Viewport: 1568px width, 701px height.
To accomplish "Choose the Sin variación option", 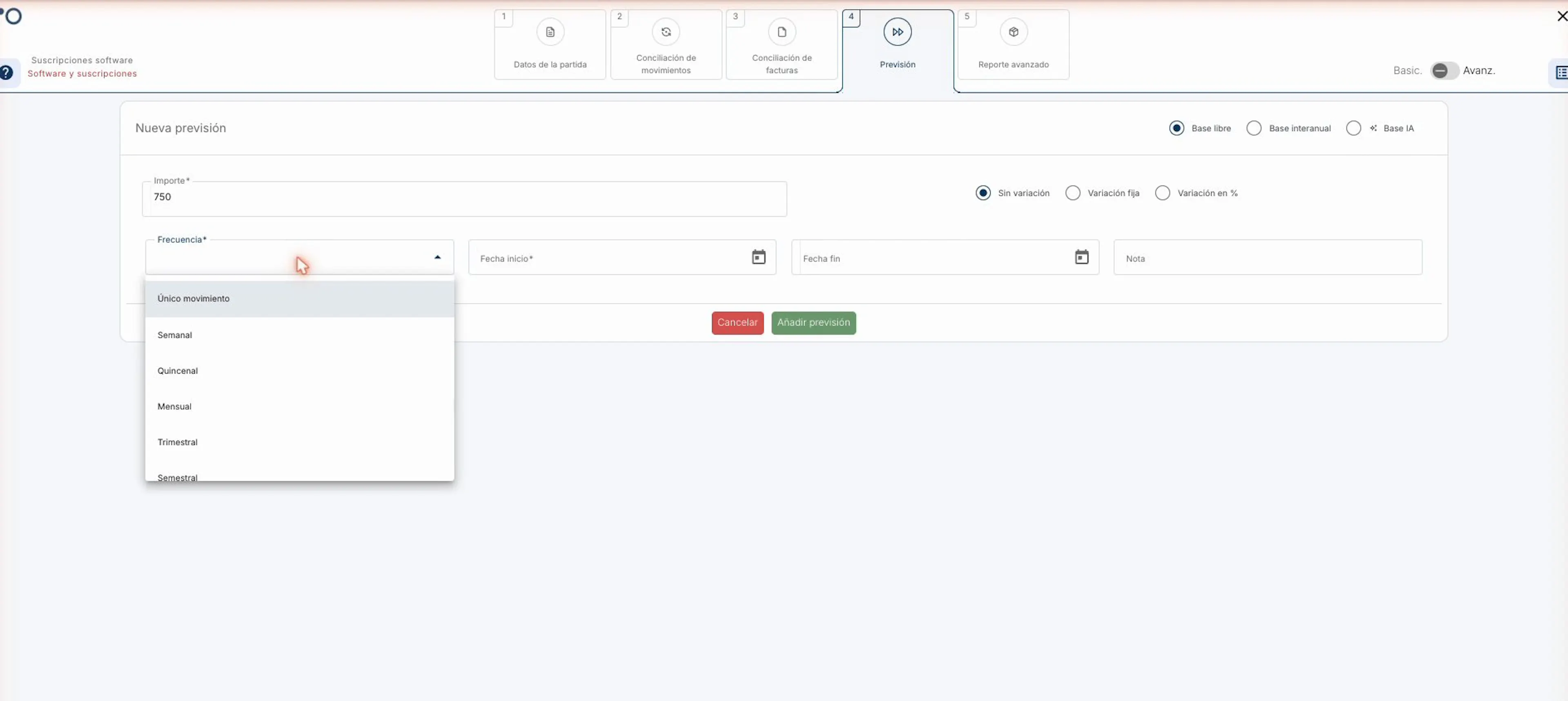I will (x=982, y=194).
